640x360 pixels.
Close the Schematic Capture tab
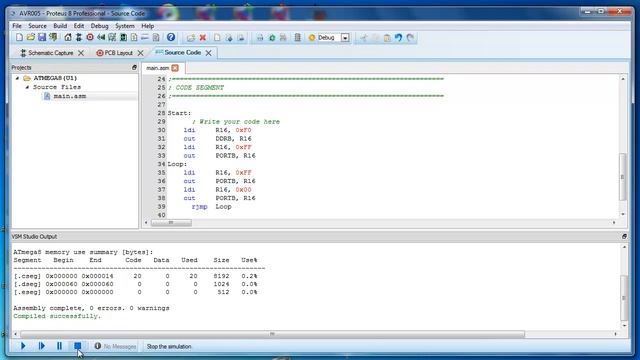pos(81,53)
